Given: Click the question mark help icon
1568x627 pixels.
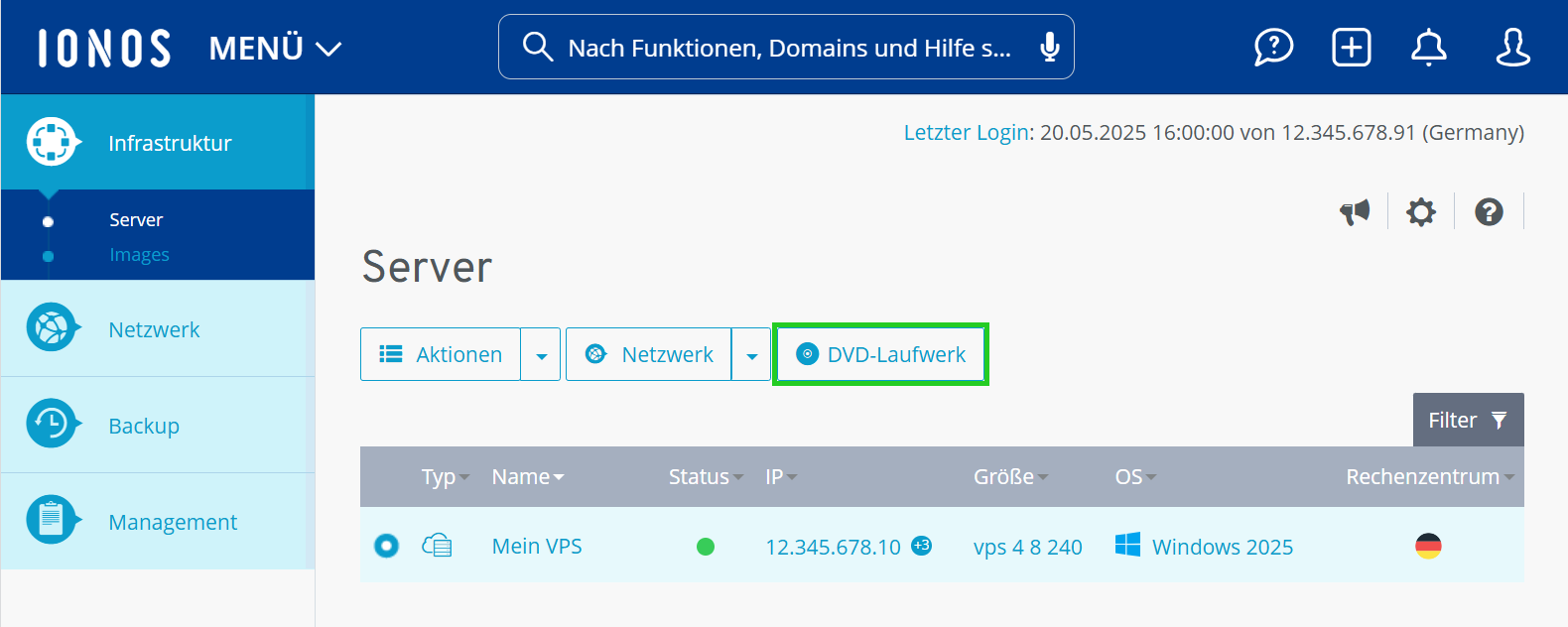Looking at the screenshot, I should (1489, 211).
